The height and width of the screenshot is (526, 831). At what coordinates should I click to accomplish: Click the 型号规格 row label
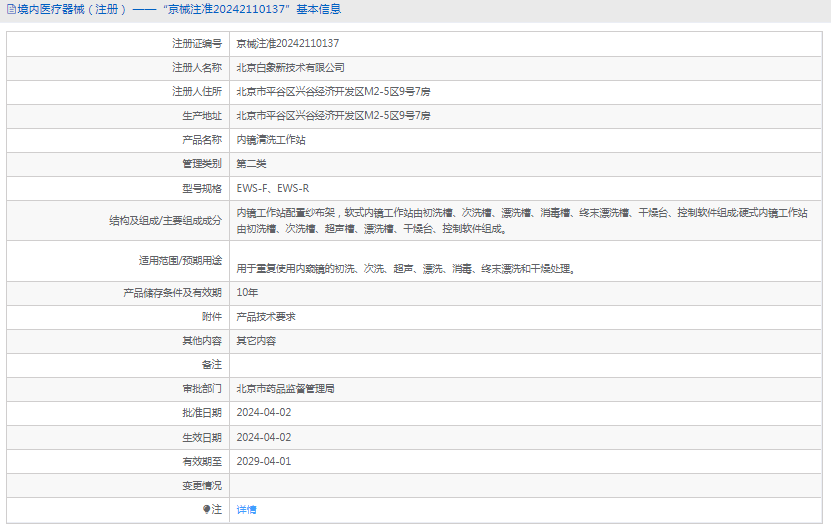pyautogui.click(x=202, y=189)
